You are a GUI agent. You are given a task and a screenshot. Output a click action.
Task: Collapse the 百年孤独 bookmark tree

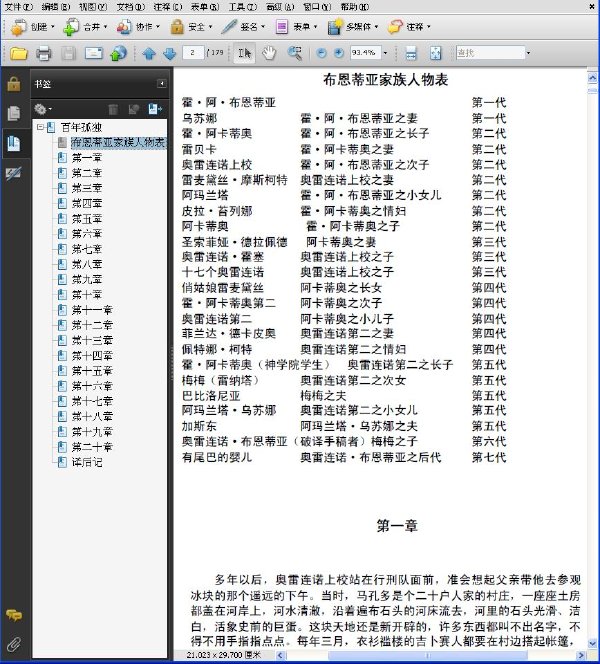pos(40,127)
